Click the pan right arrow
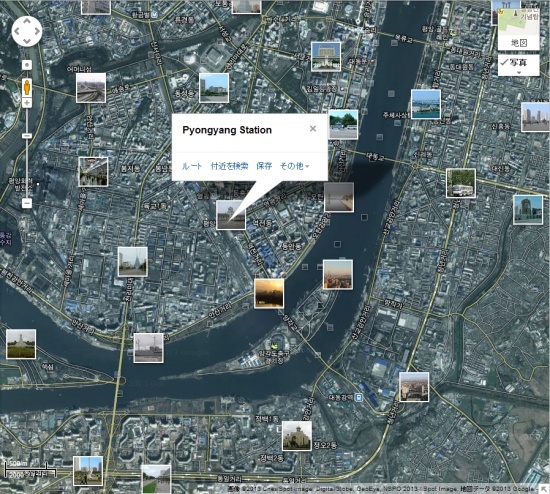This screenshot has width=550, height=494. [x=37, y=31]
